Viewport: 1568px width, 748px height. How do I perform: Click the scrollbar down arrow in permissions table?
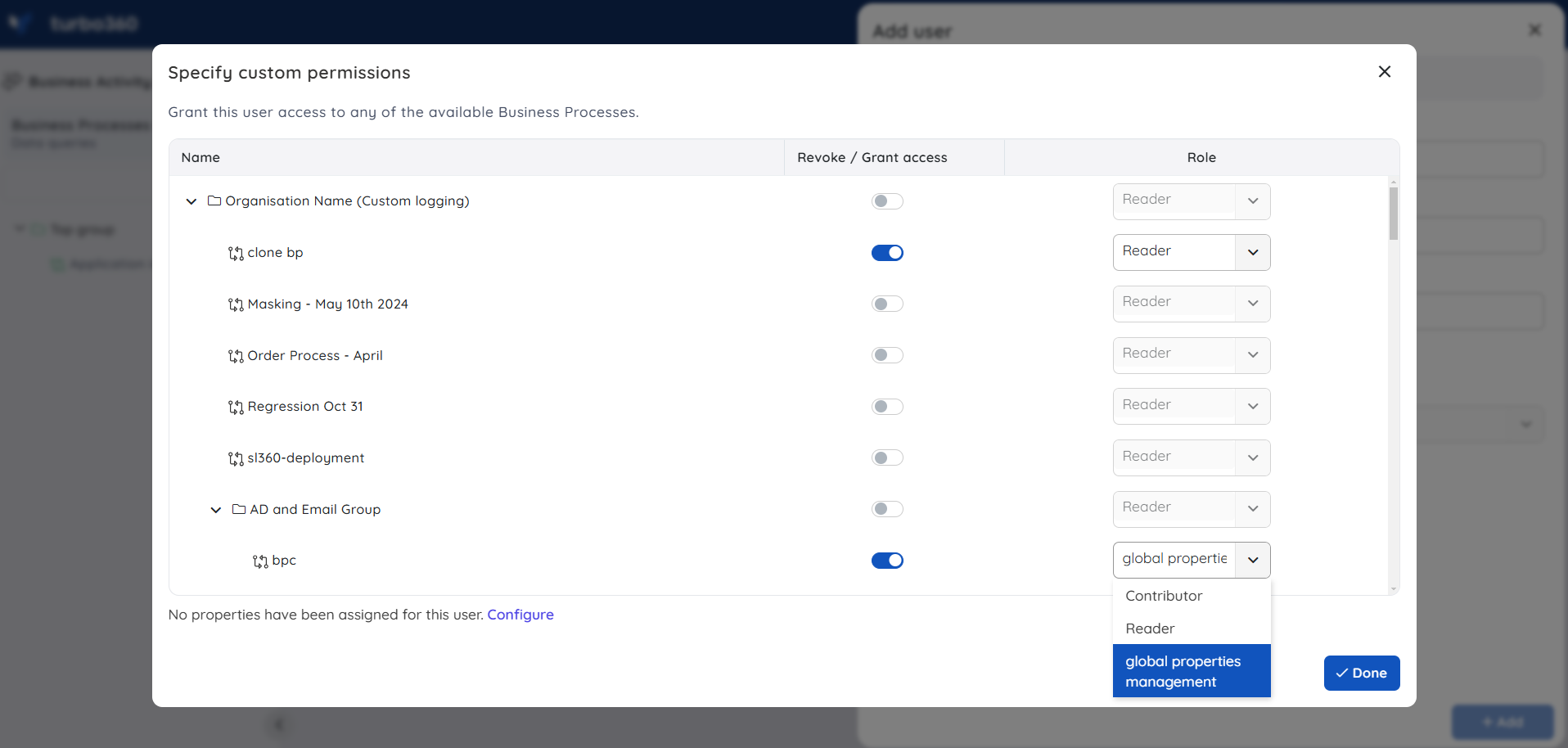[x=1394, y=589]
